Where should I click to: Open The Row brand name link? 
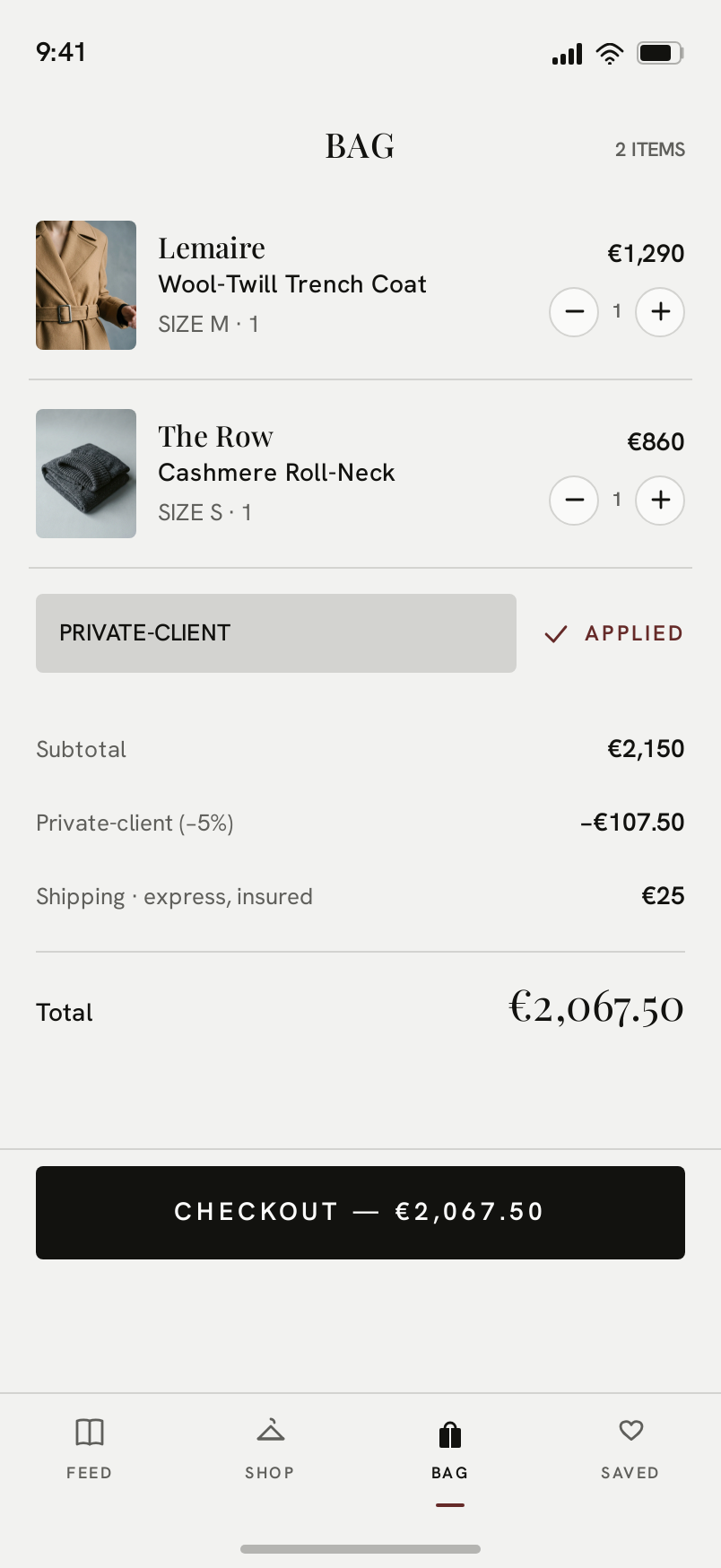(x=215, y=436)
